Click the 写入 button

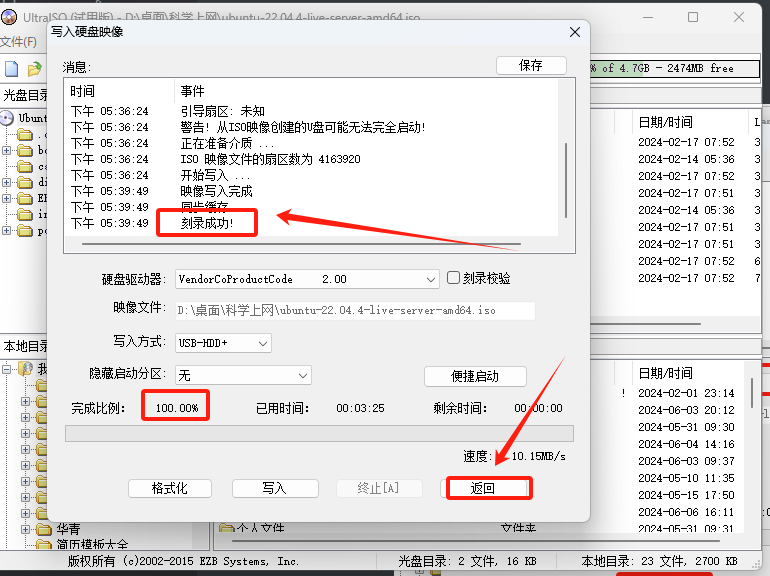[x=275, y=488]
